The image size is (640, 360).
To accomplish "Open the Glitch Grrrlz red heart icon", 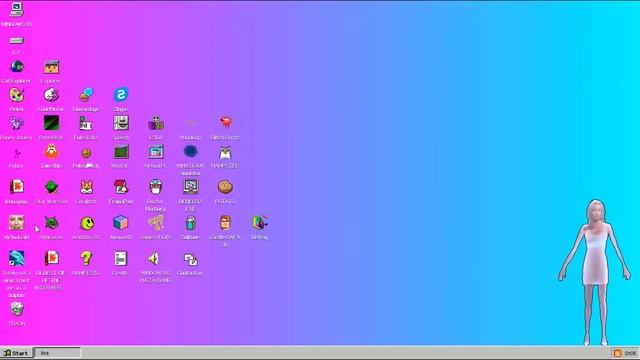I will (x=225, y=123).
